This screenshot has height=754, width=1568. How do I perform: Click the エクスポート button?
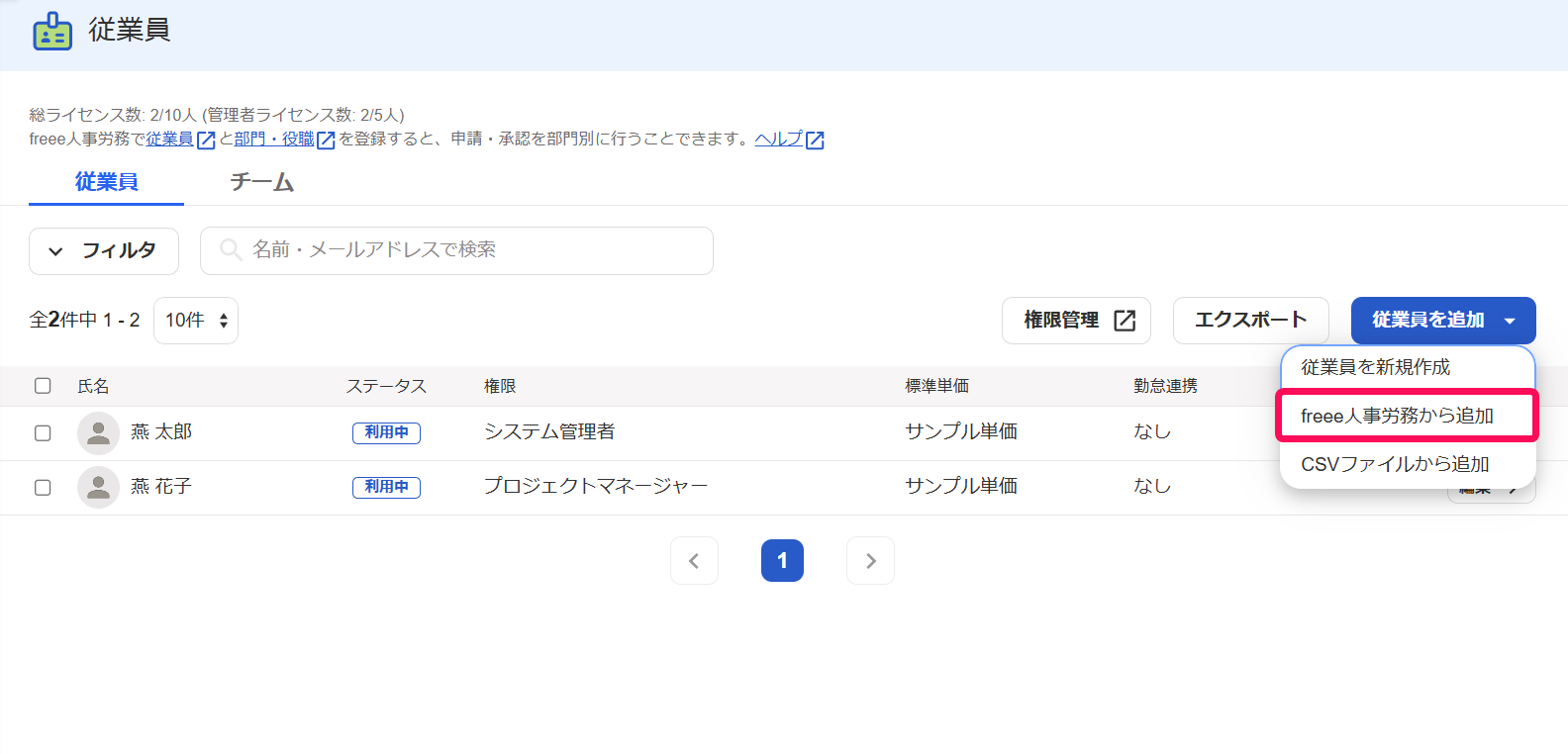point(1251,321)
